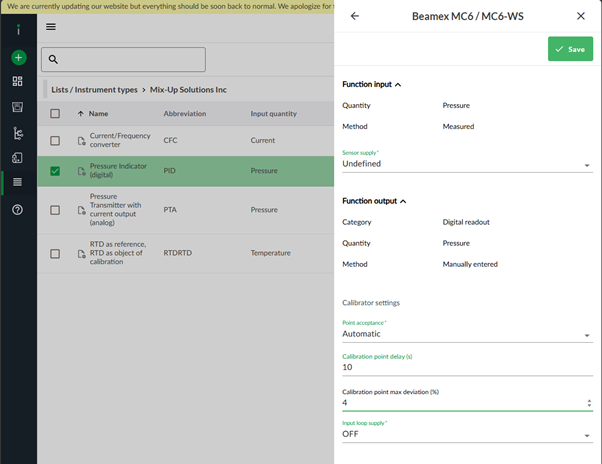
Task: Close the Beamex MC6 / MC6-WS panel
Action: coord(581,17)
